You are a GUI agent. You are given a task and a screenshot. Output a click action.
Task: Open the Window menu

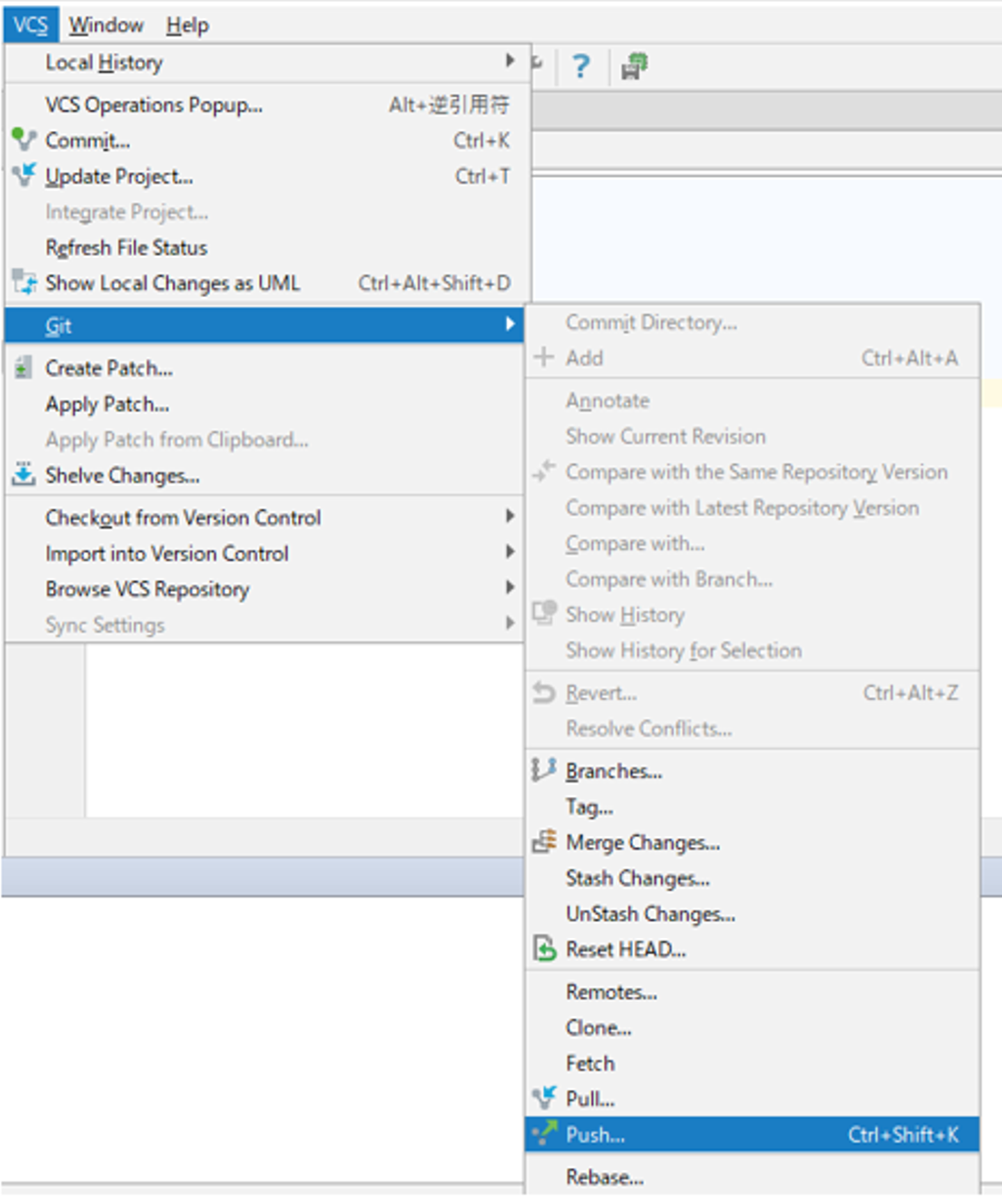pyautogui.click(x=106, y=25)
